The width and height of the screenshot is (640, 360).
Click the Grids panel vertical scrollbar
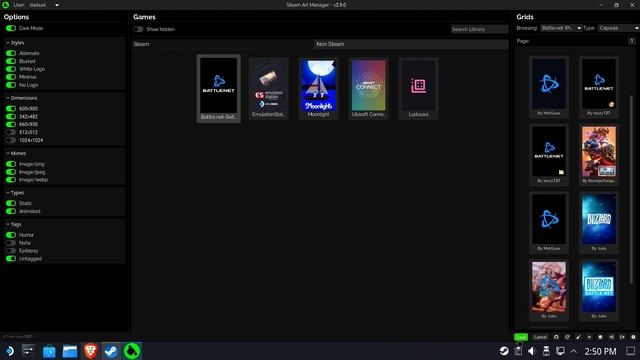631,189
